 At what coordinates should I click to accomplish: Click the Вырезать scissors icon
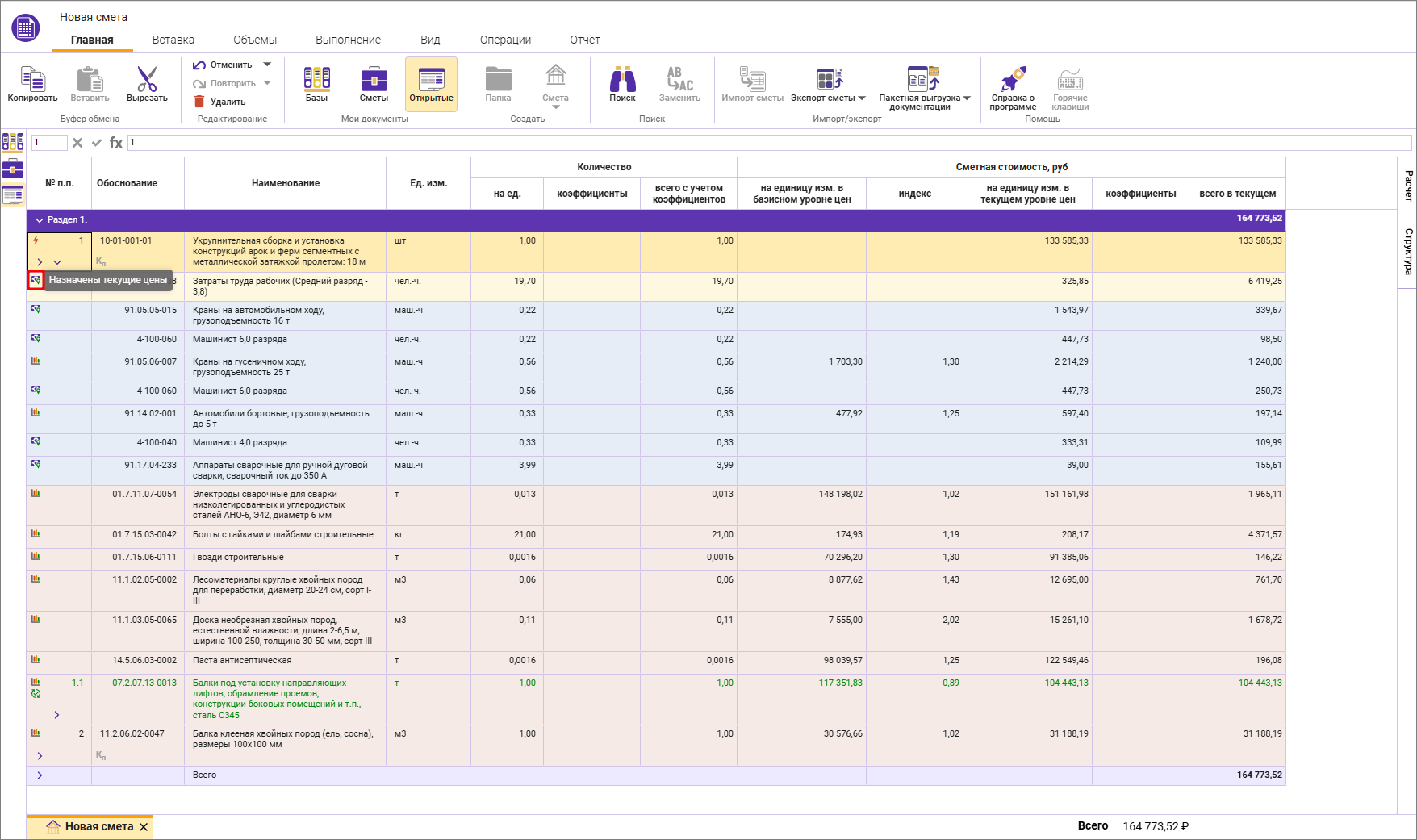(x=147, y=81)
